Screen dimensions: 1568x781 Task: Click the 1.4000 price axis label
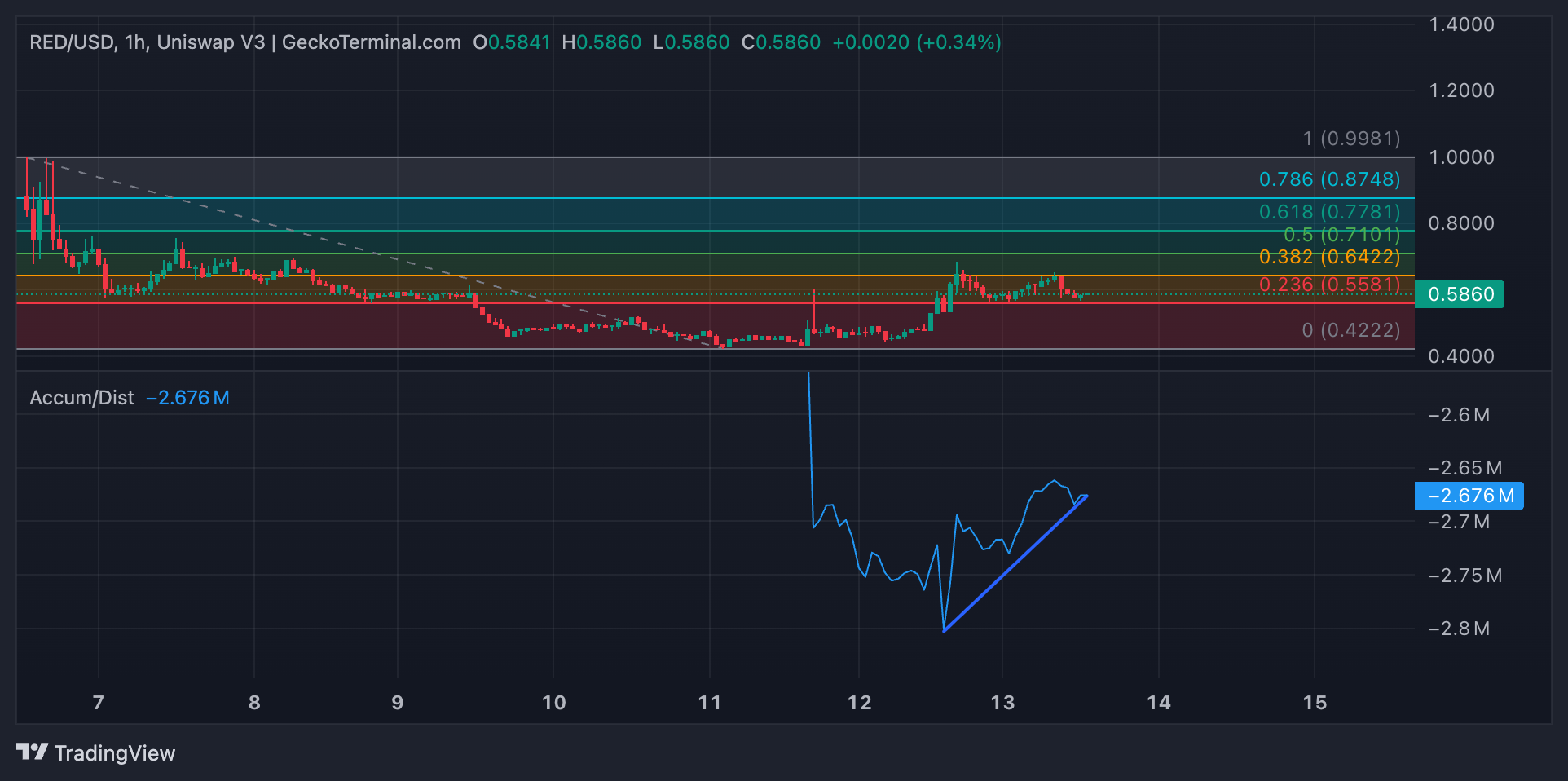[x=1461, y=24]
